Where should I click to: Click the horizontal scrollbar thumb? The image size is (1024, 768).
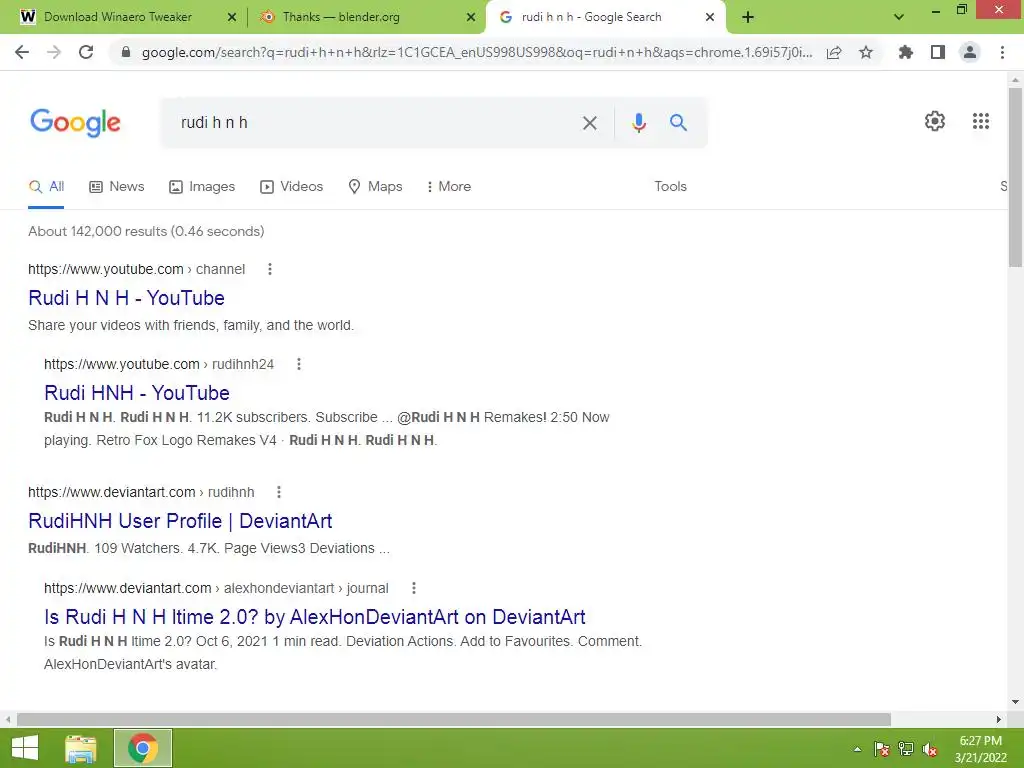click(454, 719)
